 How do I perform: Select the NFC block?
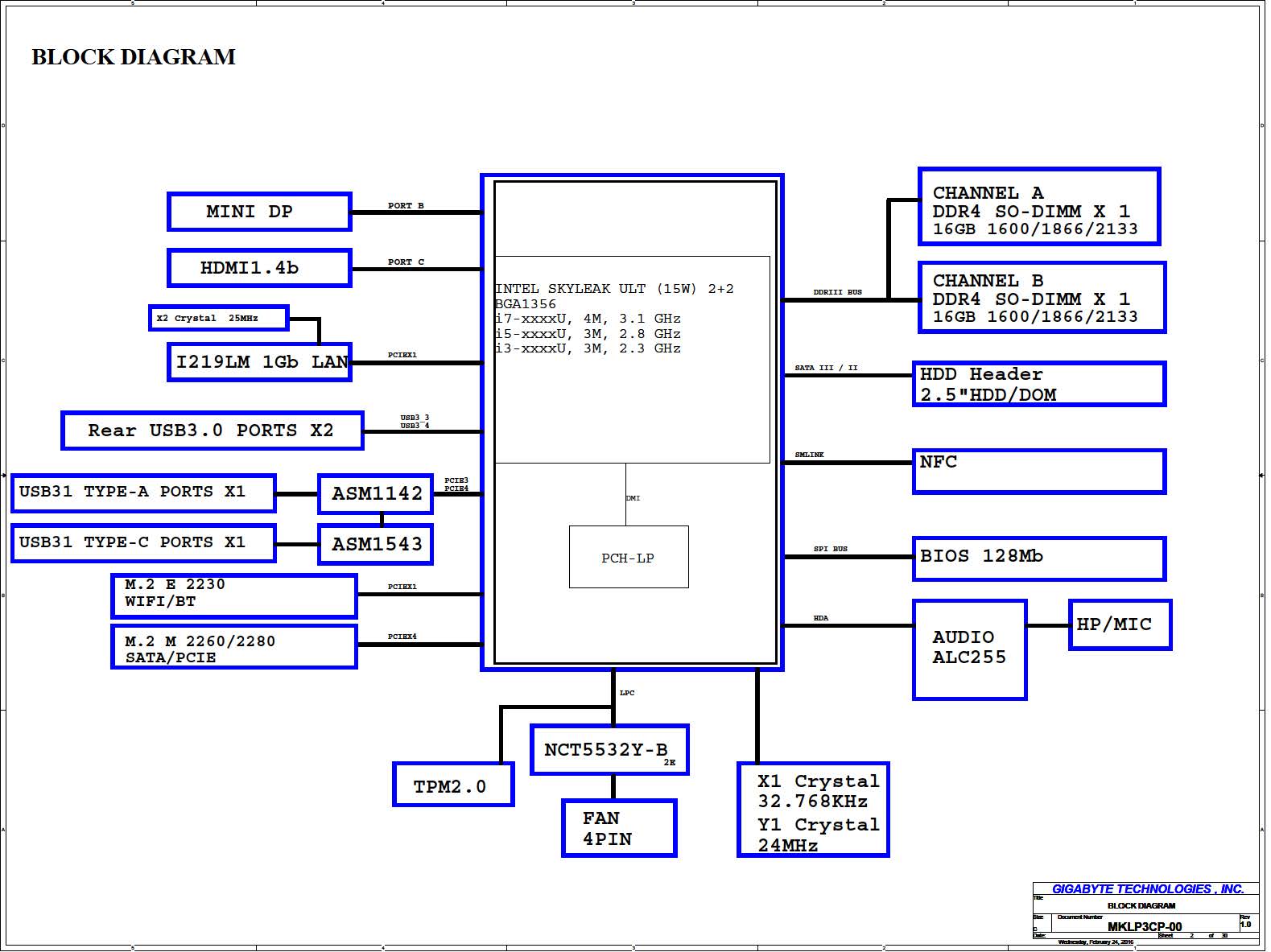1039,471
